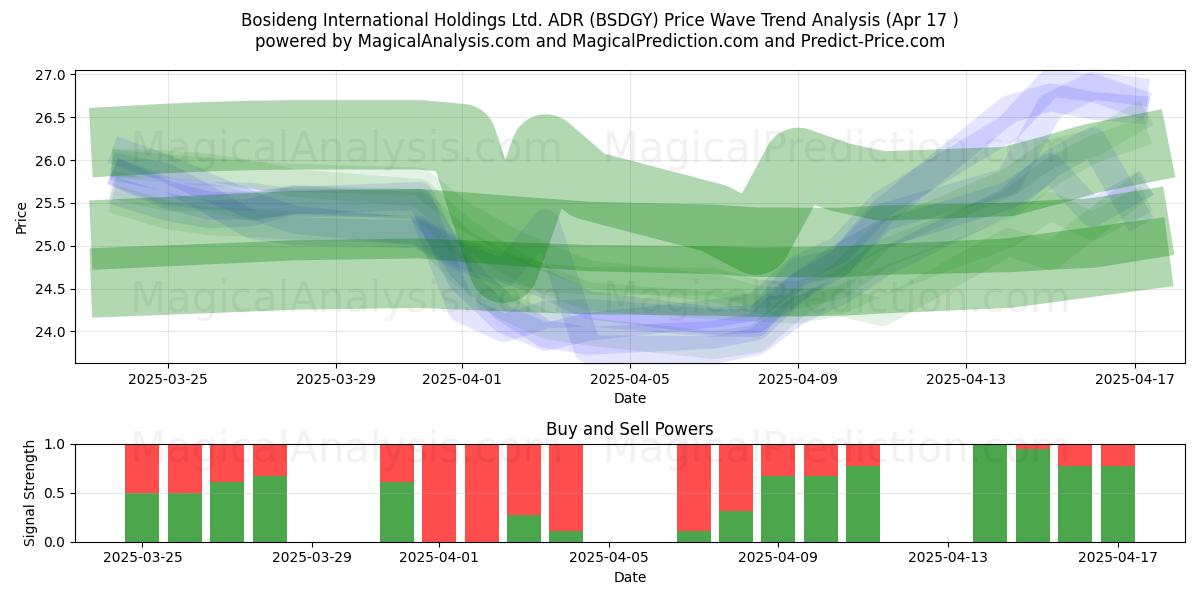The height and width of the screenshot is (600, 1200).
Task: Click the 'Date' label under the Buy and Sell Powers chart
Action: 630,577
